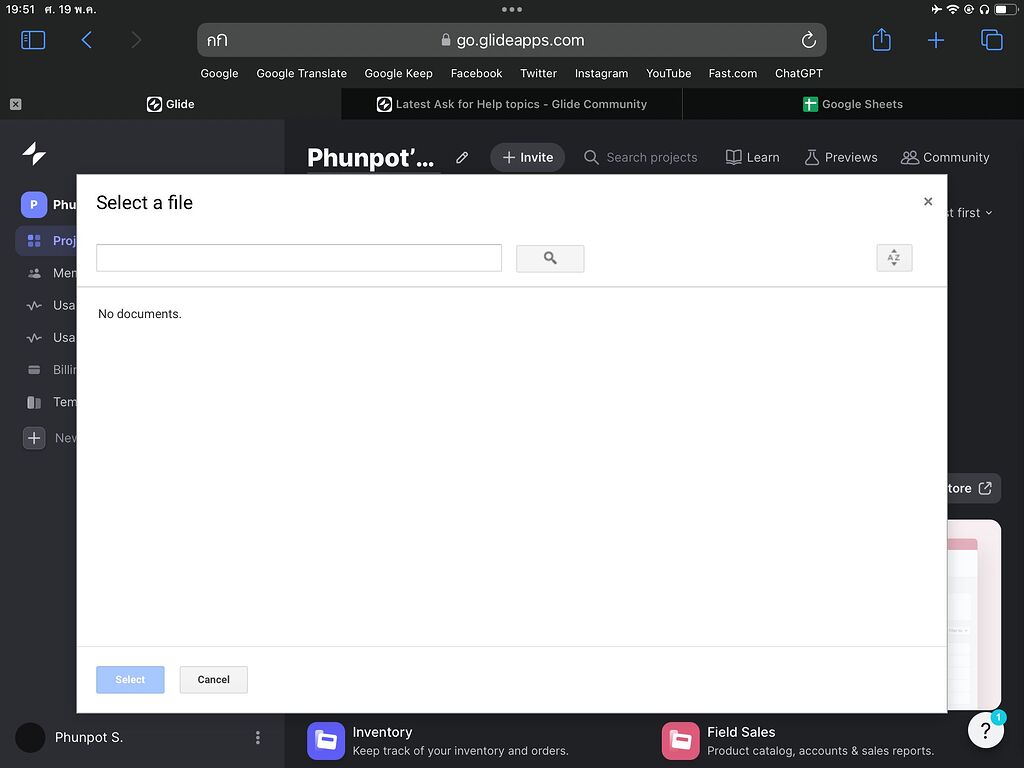
Task: Open Billing from the sidebar
Action: pos(33,369)
